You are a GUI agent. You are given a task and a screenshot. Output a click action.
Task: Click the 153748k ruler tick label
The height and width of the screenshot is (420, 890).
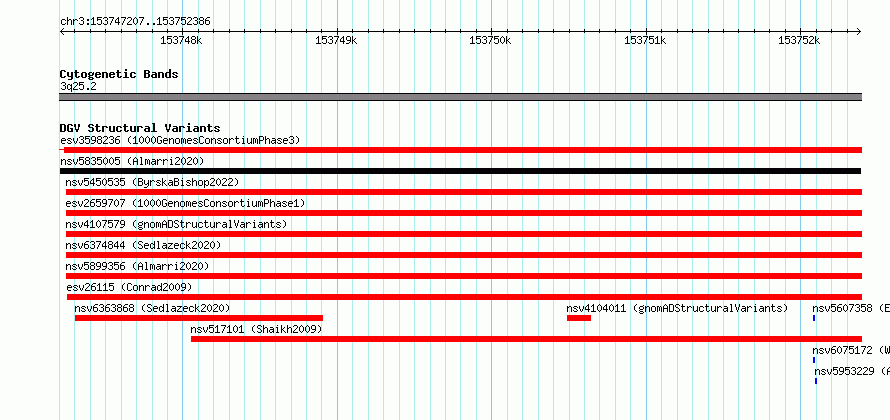tap(182, 40)
